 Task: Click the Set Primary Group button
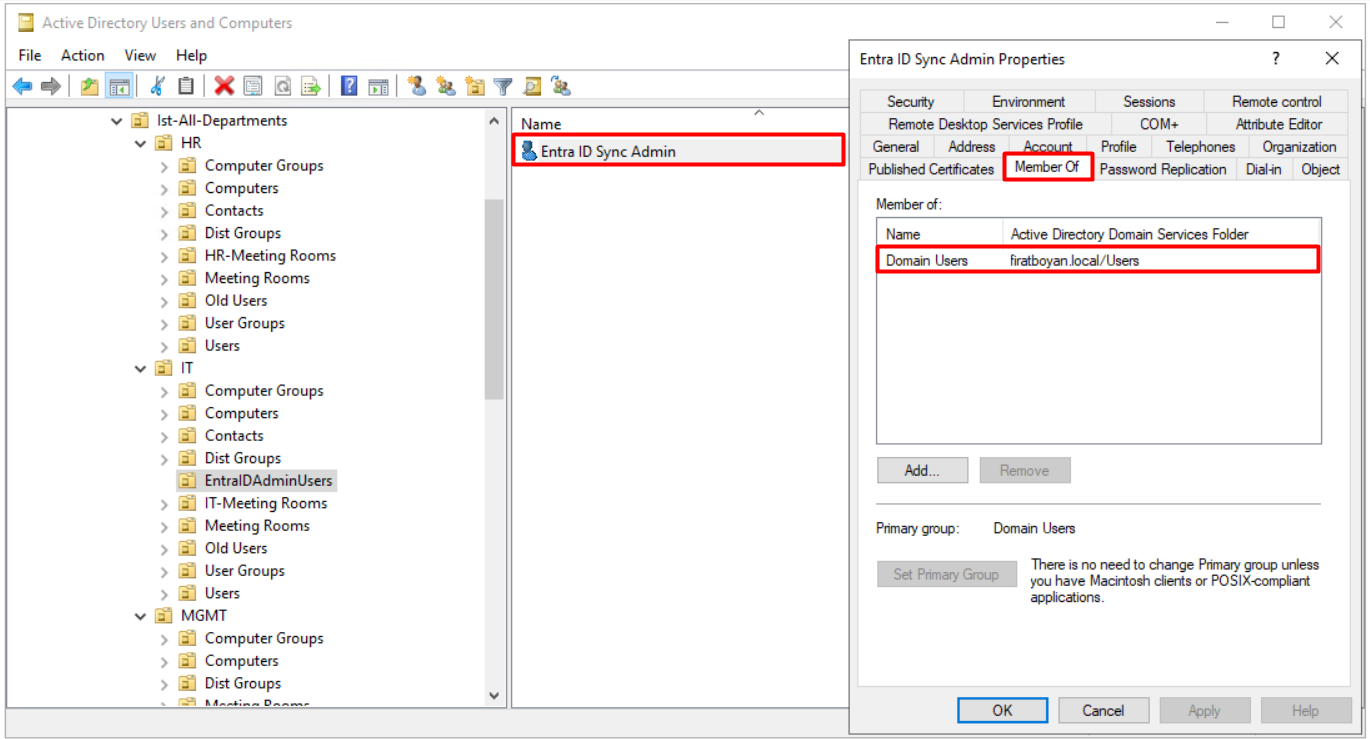point(946,574)
